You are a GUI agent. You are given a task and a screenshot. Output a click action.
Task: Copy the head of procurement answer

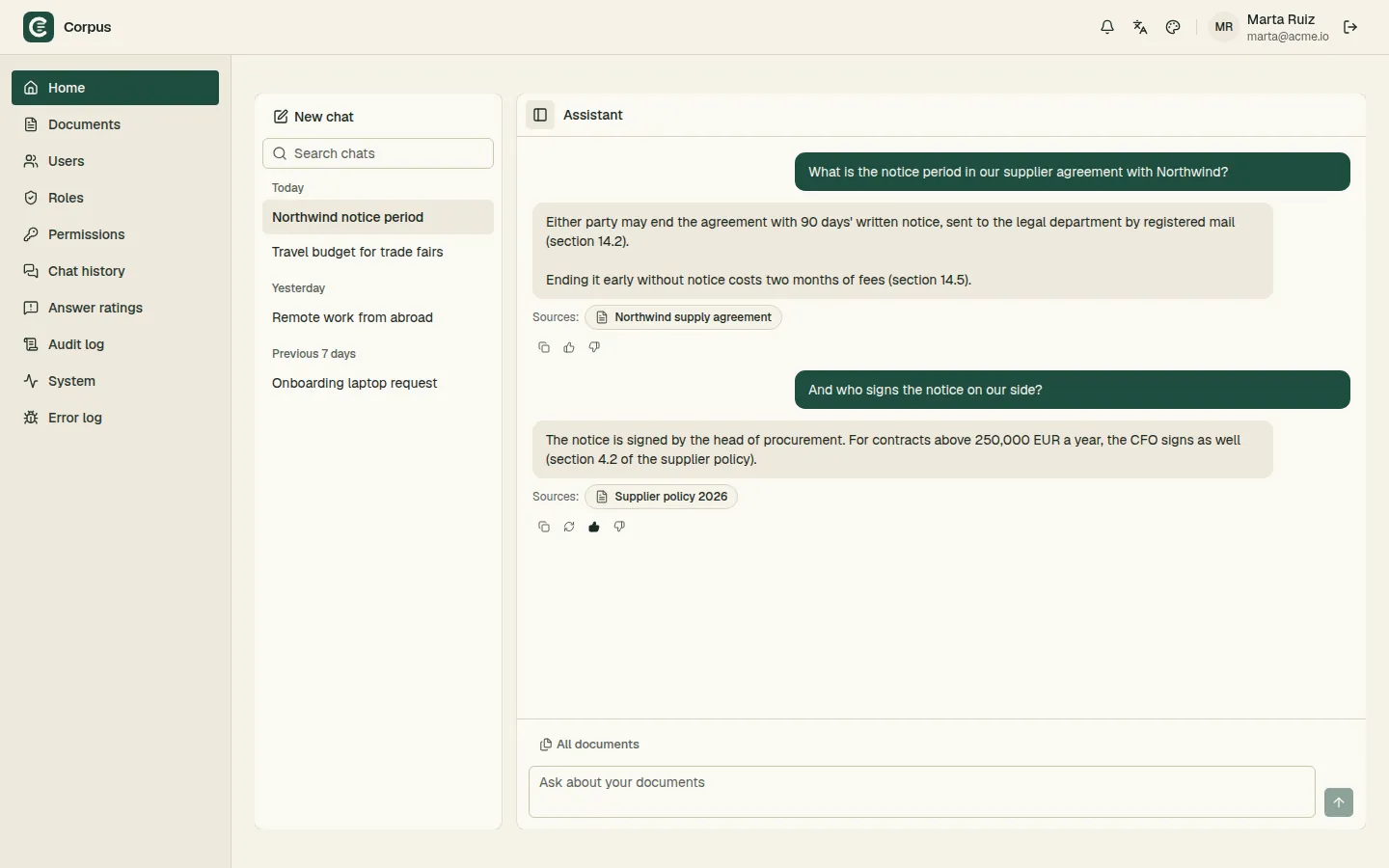(544, 527)
